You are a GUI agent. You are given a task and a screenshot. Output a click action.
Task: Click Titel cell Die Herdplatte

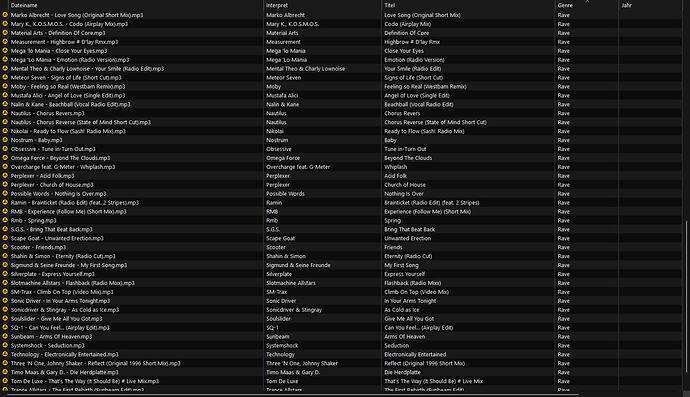coord(402,372)
